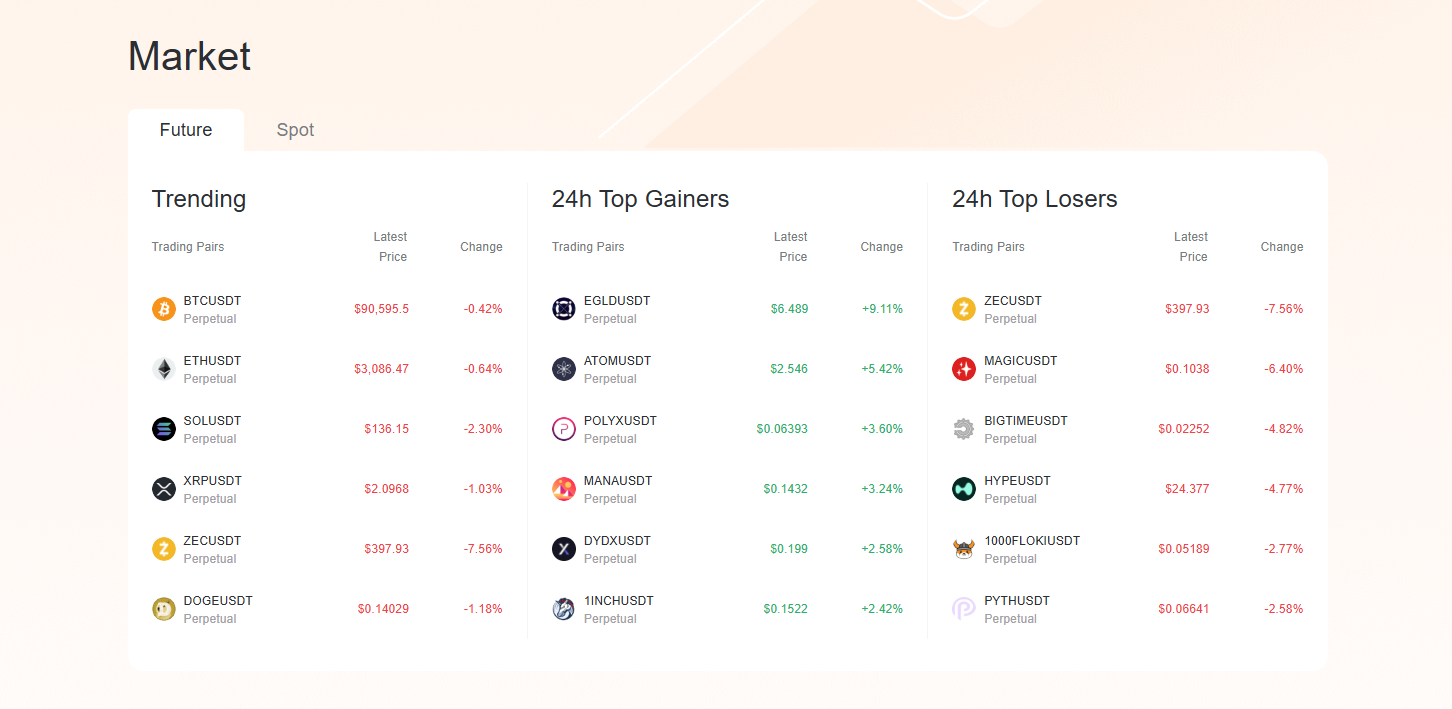Click the EGLD coin icon in Top Gainers
The image size is (1452, 709).
(x=564, y=309)
